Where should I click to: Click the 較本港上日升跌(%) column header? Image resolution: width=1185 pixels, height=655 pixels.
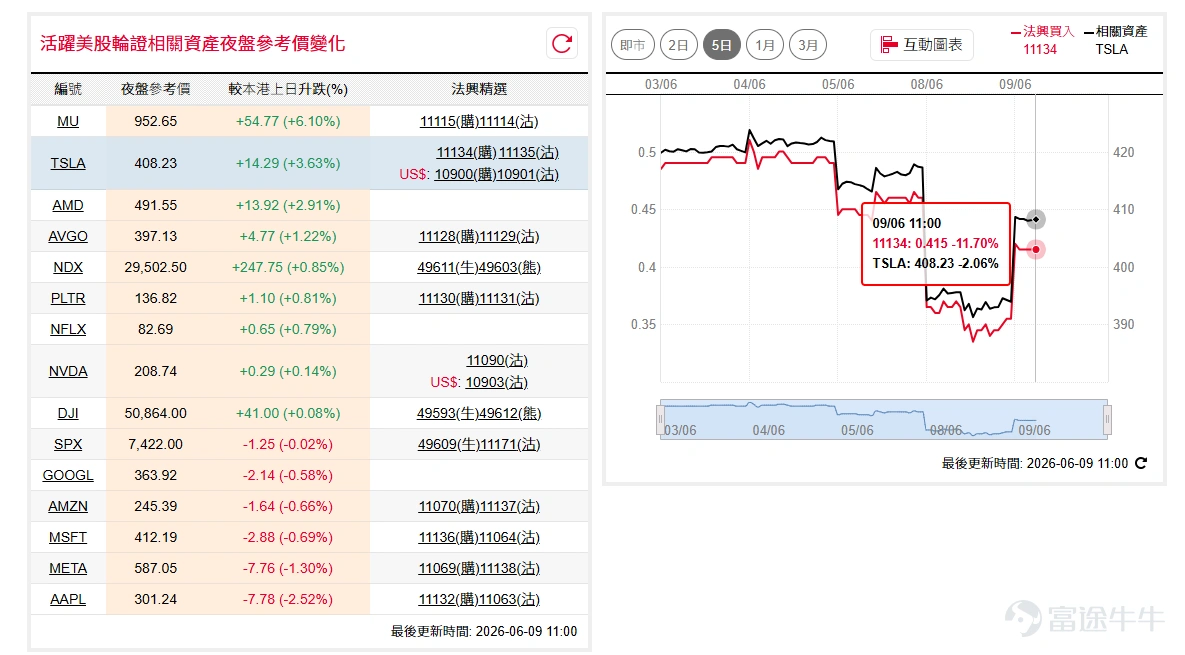tap(288, 89)
